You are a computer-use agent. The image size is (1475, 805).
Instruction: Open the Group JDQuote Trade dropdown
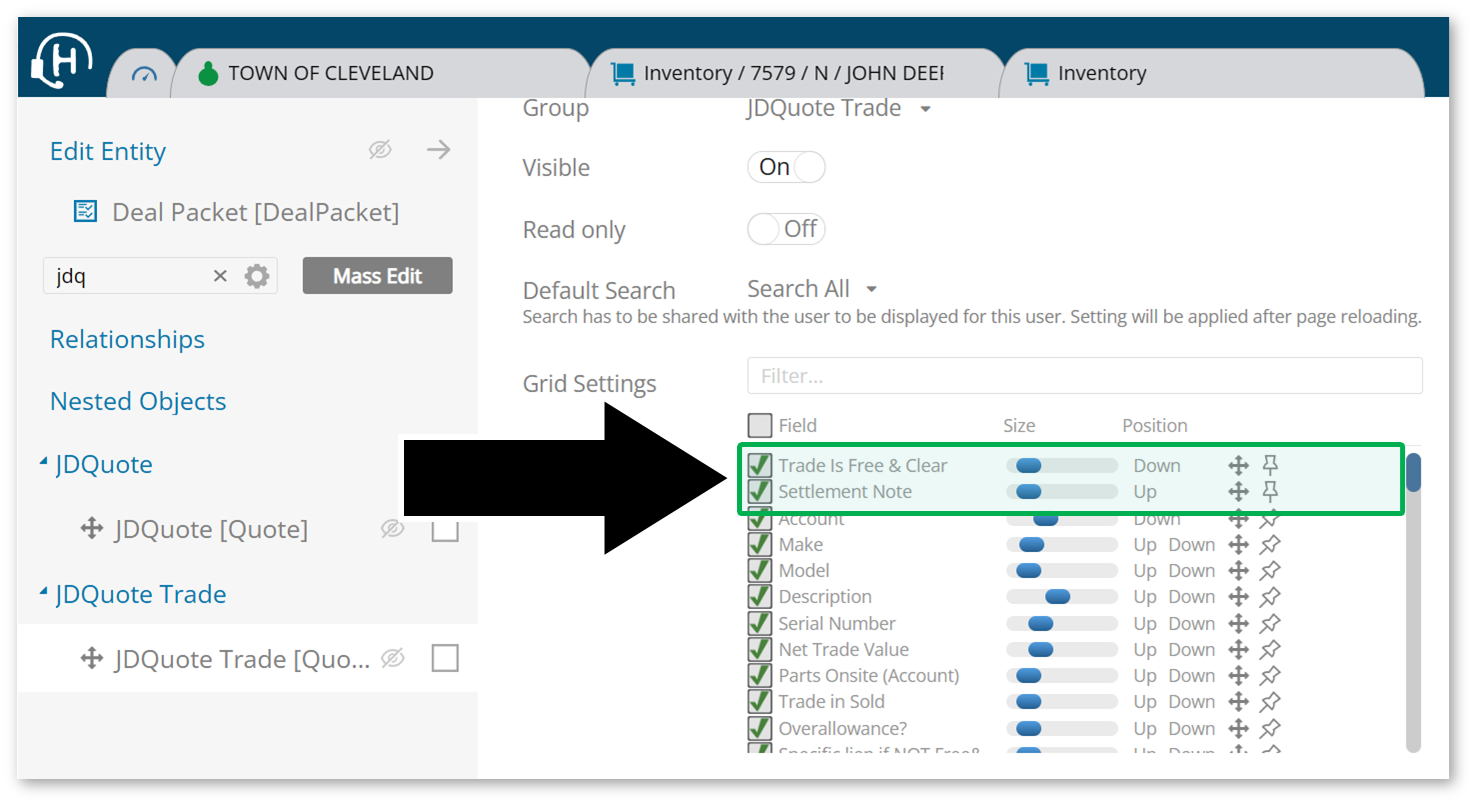839,108
